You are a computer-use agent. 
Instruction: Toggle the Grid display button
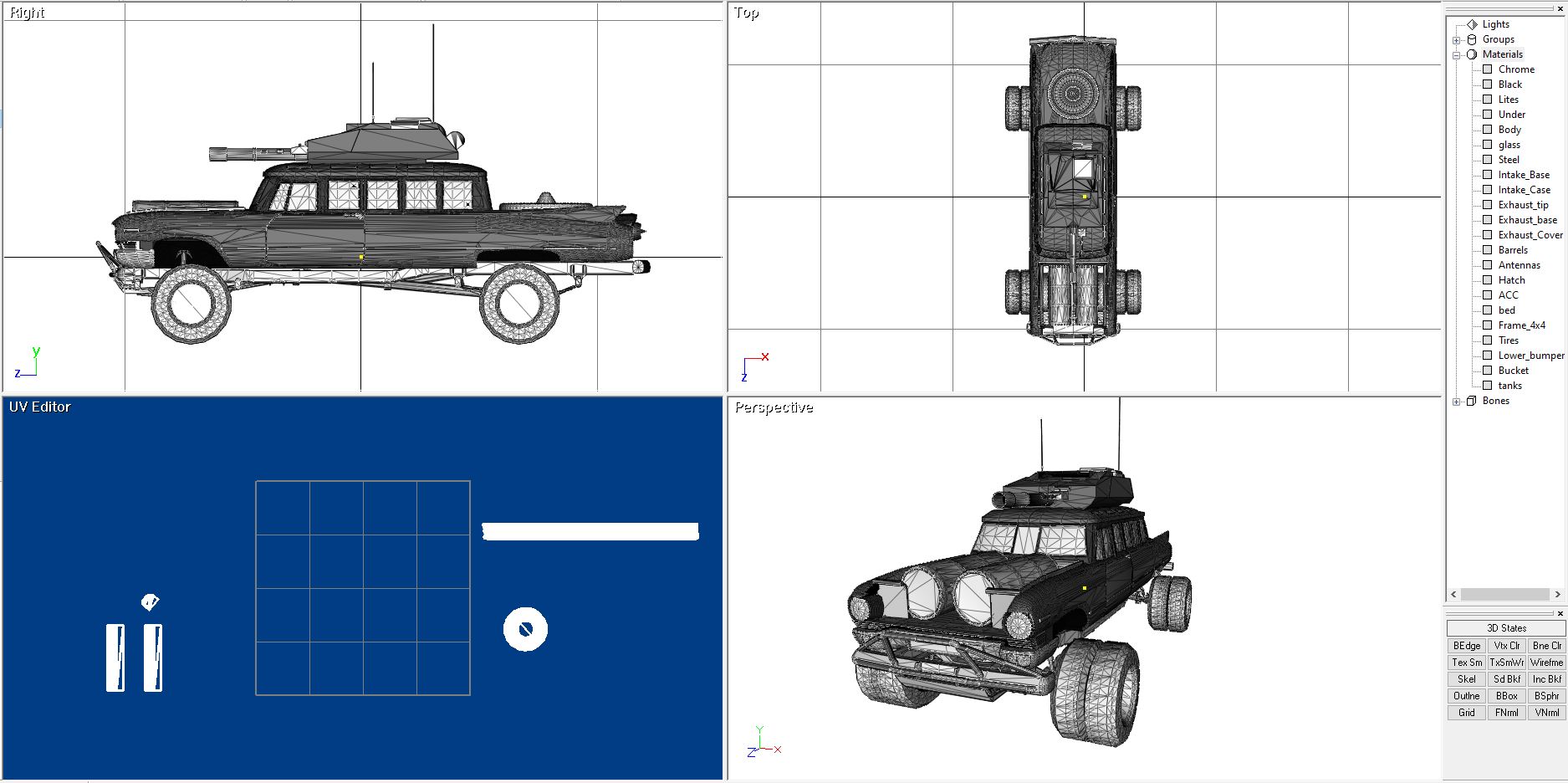tap(1466, 713)
